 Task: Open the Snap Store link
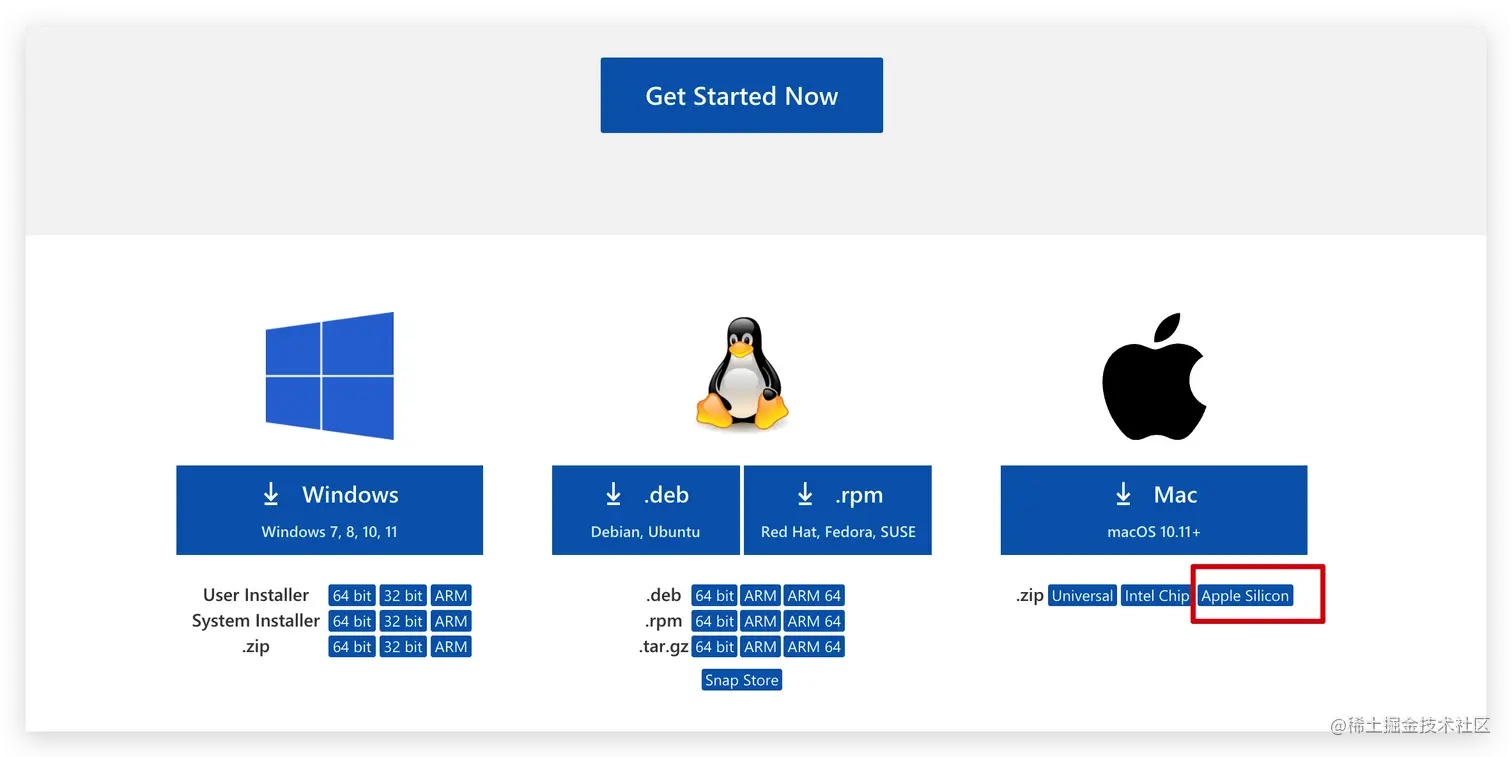pos(741,680)
